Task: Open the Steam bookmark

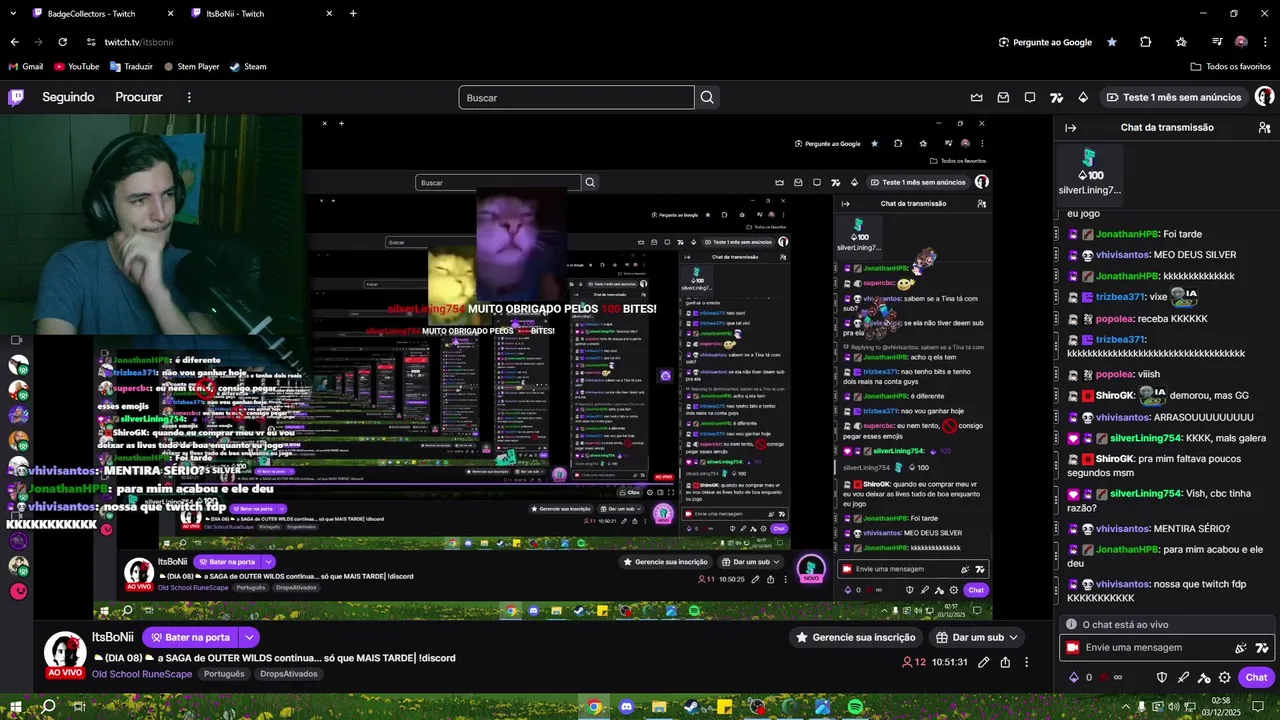Action: click(248, 66)
